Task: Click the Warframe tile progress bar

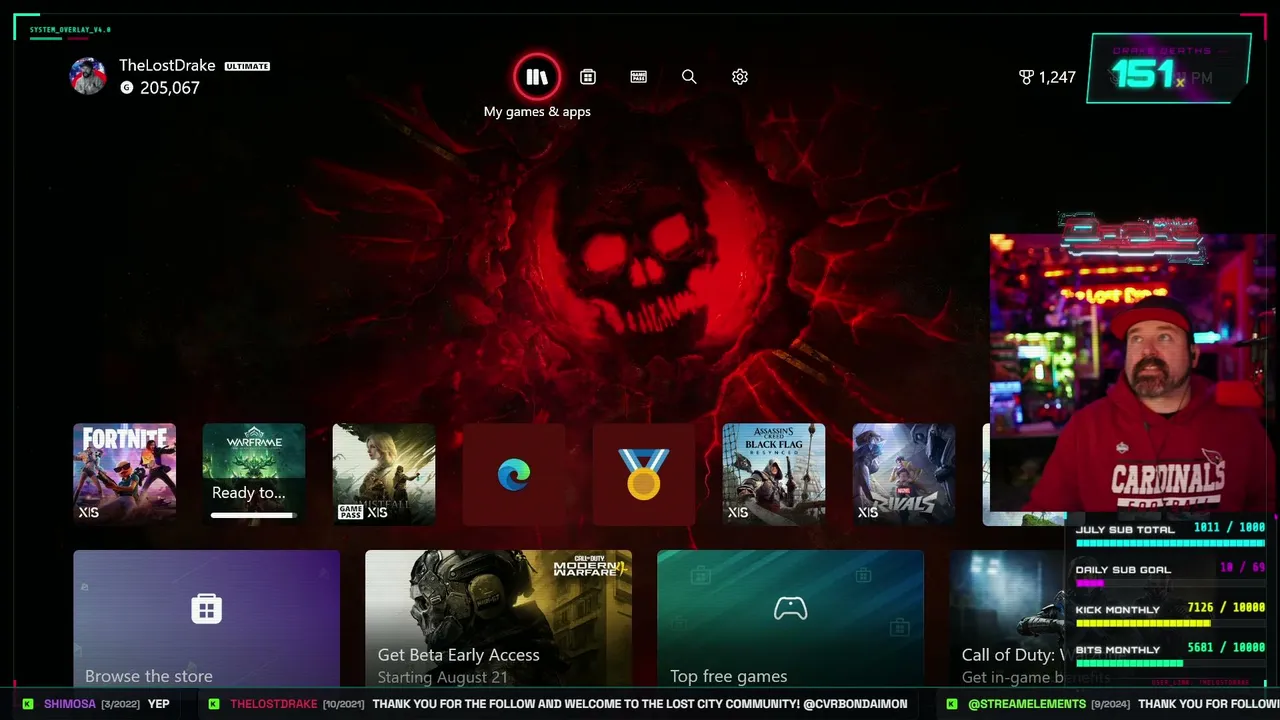Action: click(254, 515)
